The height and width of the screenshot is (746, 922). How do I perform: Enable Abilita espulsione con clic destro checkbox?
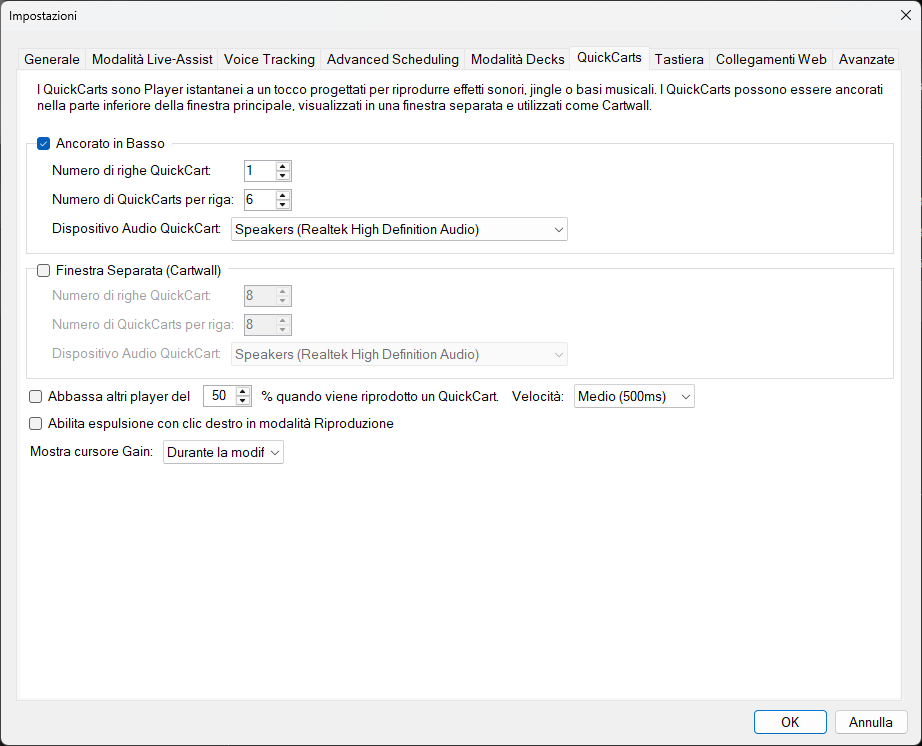tap(36, 423)
